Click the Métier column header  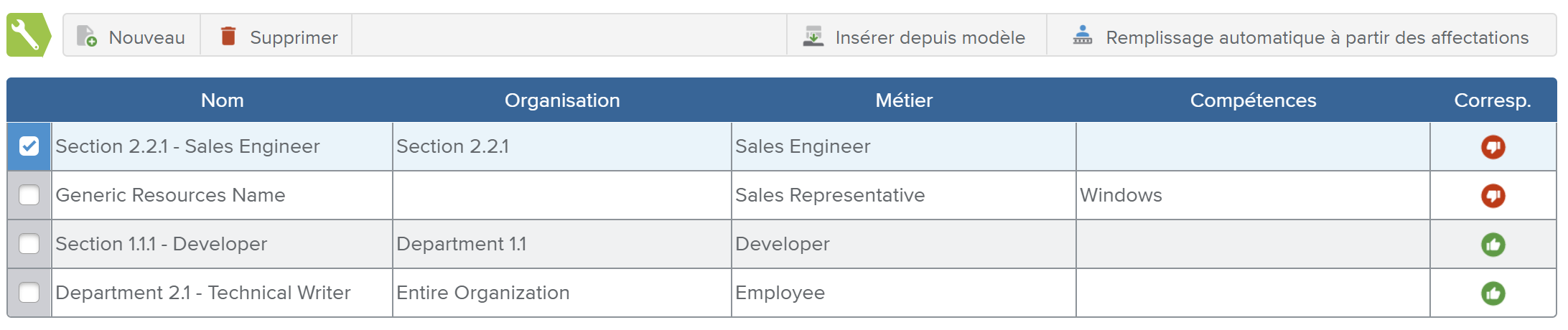click(x=903, y=100)
